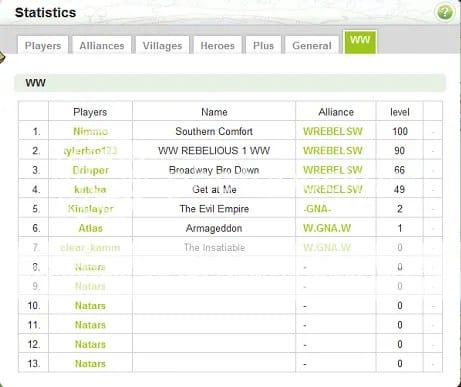Go to the Heroes tab
The width and height of the screenshot is (461, 387).
pyautogui.click(x=217, y=45)
